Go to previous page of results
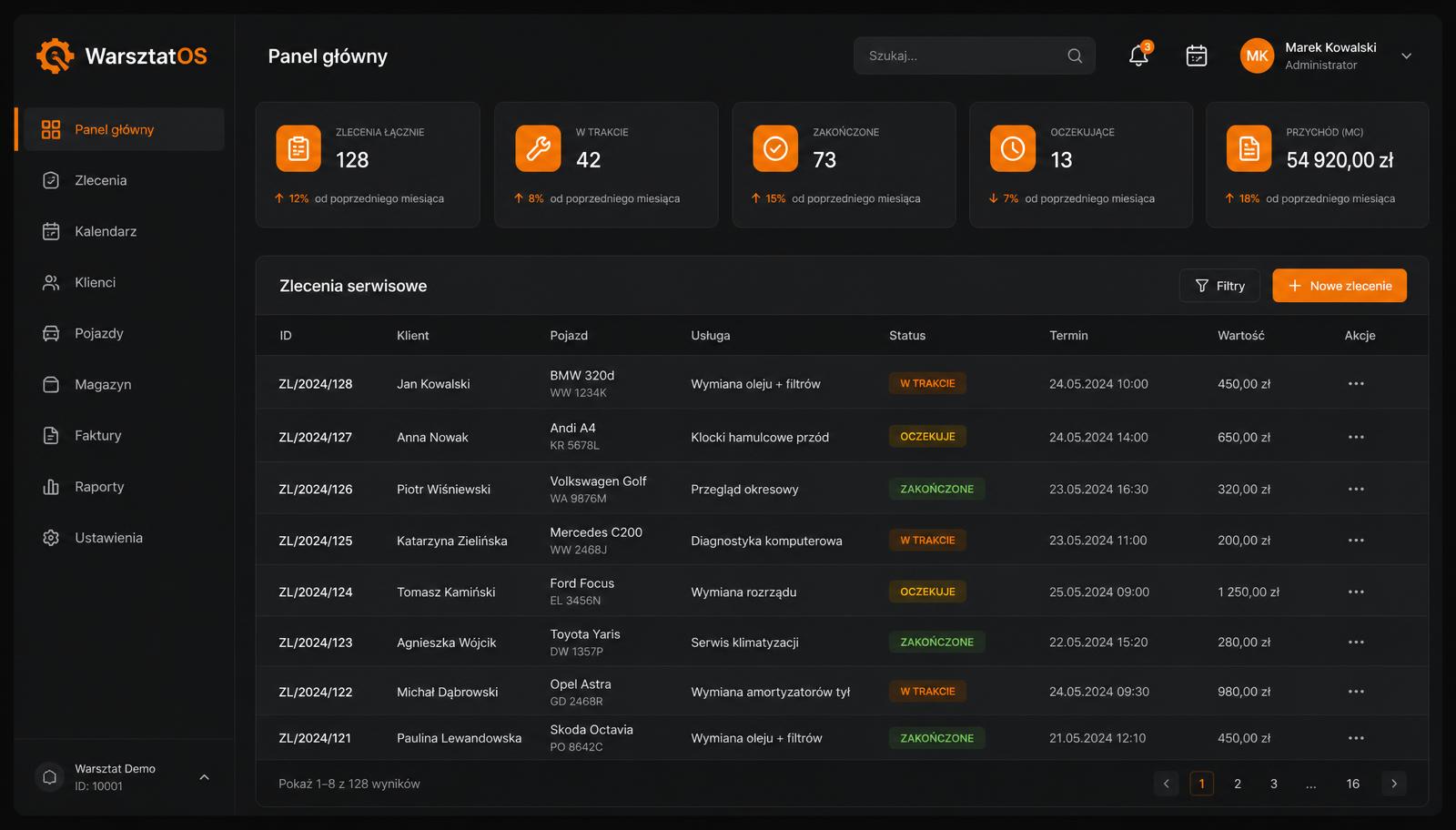Viewport: 1456px width, 830px height. (x=1166, y=784)
